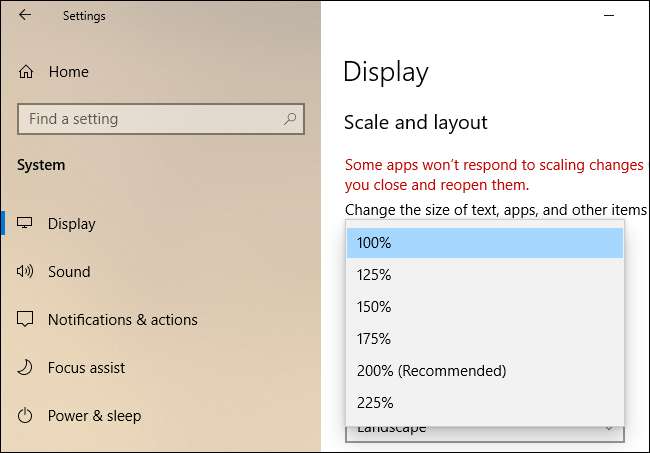Select 175% scaling option
The image size is (650, 453).
tap(484, 339)
